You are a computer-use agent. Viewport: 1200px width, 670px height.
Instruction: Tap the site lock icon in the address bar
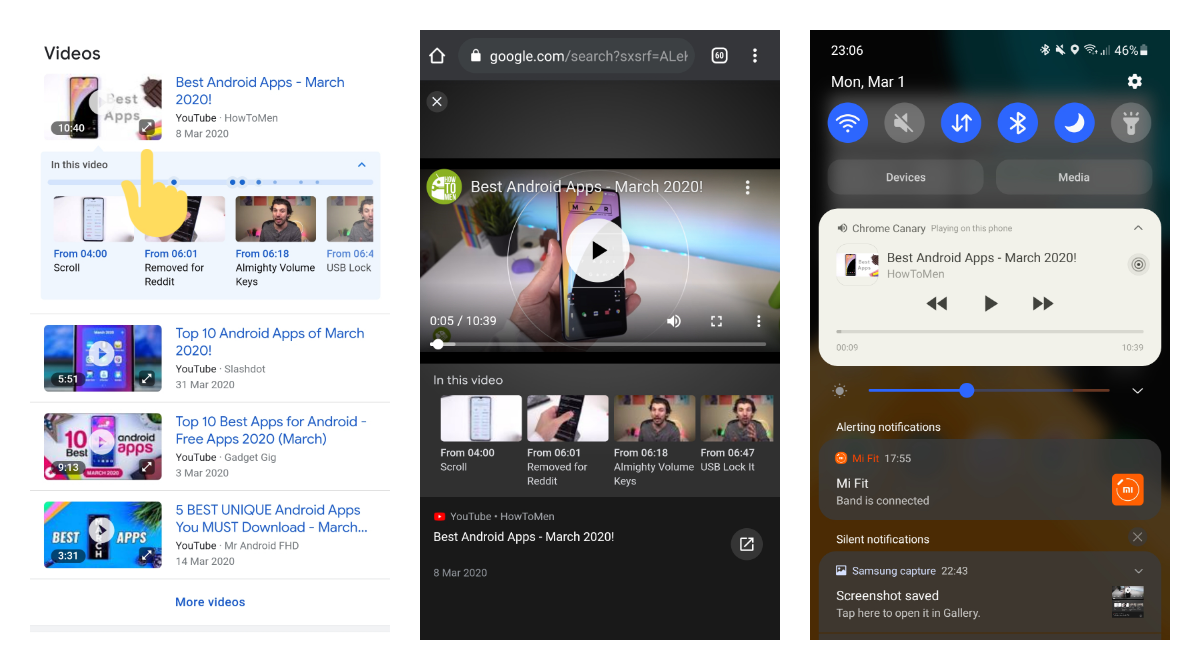475,56
